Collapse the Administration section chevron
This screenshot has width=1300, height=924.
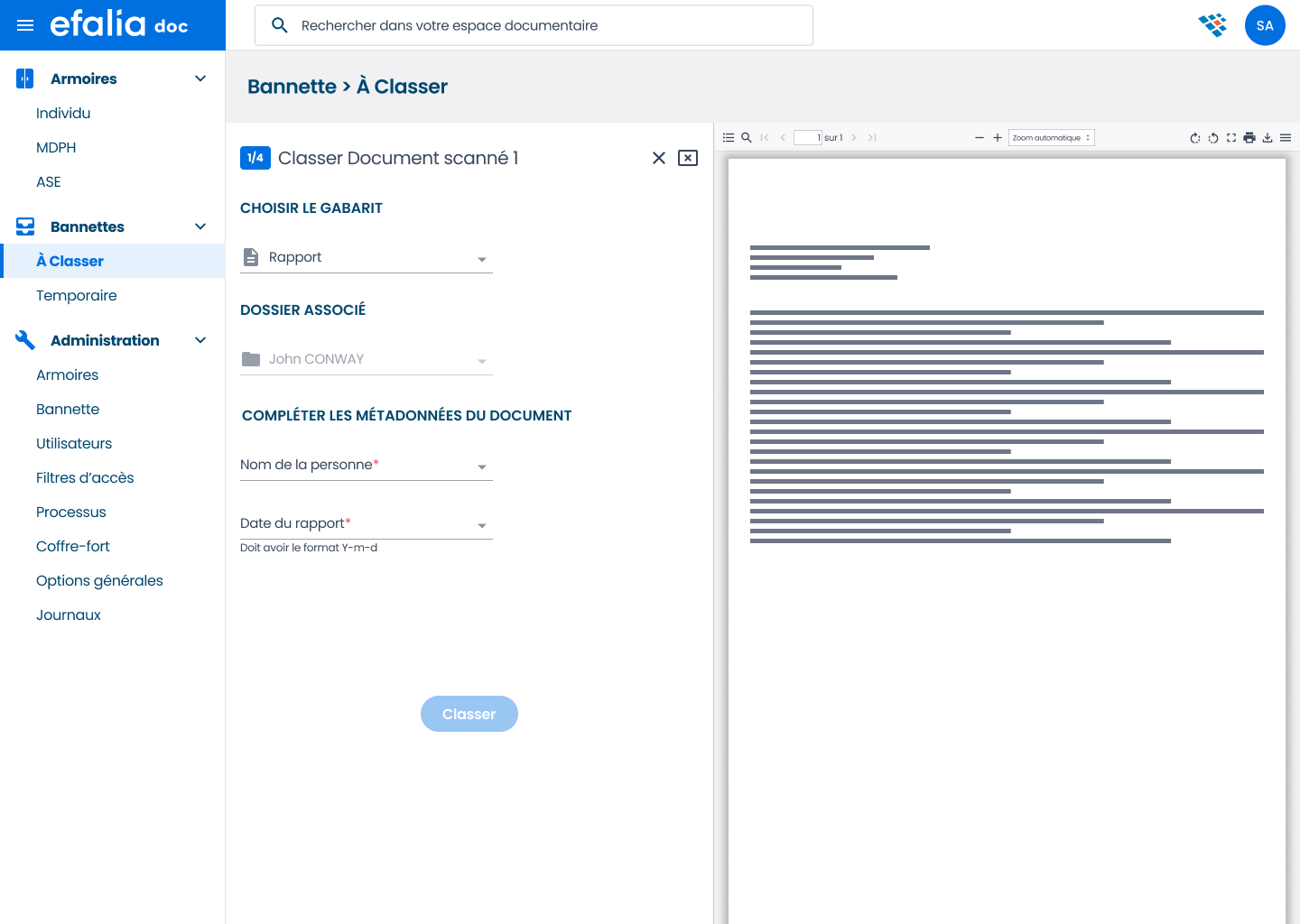pos(200,340)
